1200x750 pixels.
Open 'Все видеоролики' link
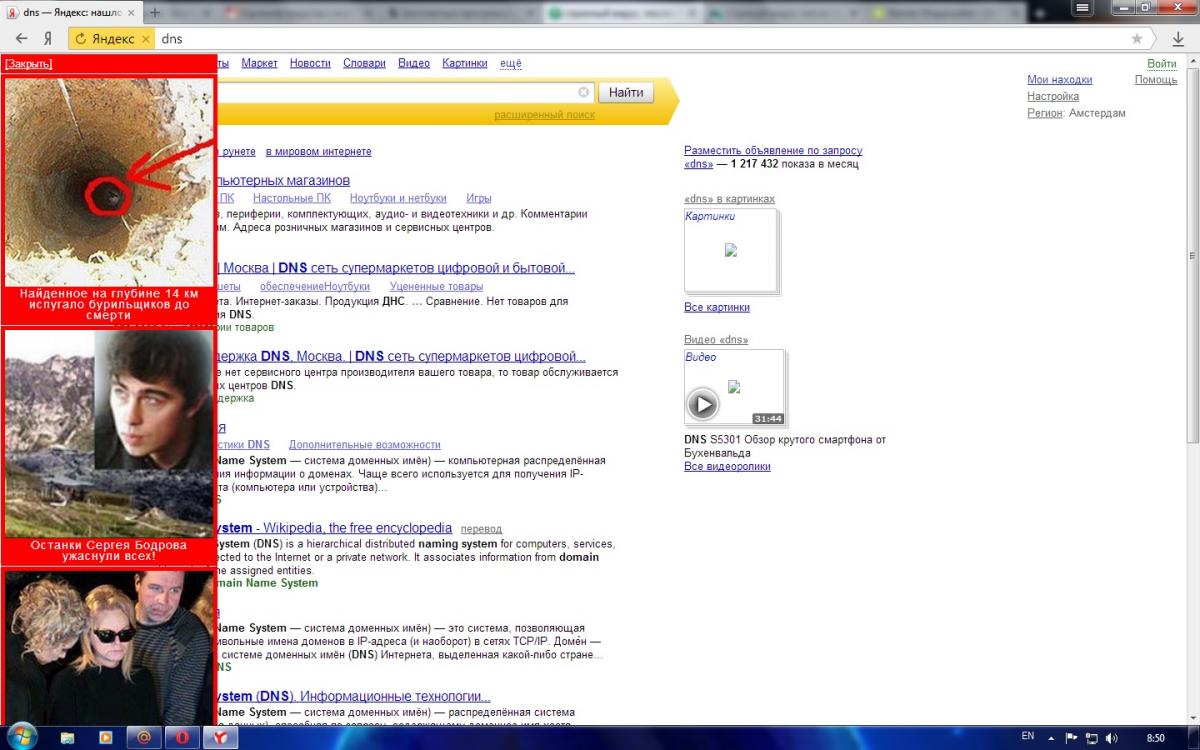pos(727,467)
